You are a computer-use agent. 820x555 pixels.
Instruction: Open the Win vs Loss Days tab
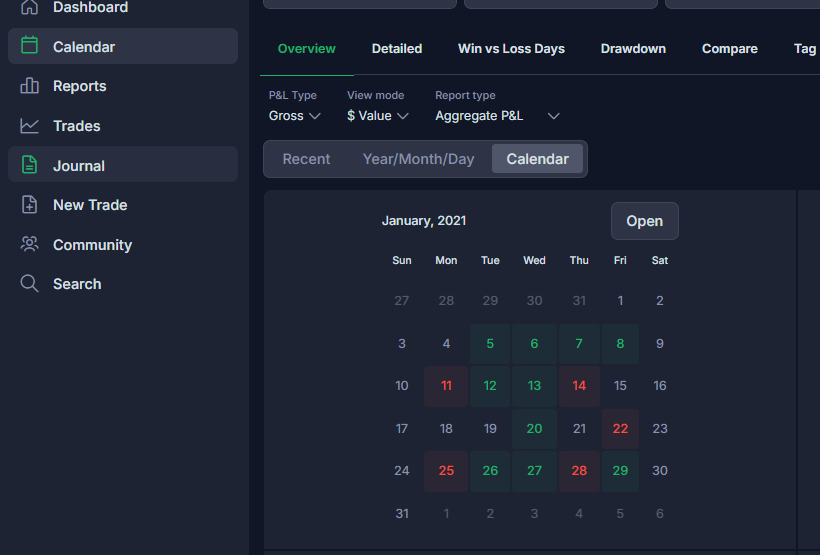click(x=511, y=49)
